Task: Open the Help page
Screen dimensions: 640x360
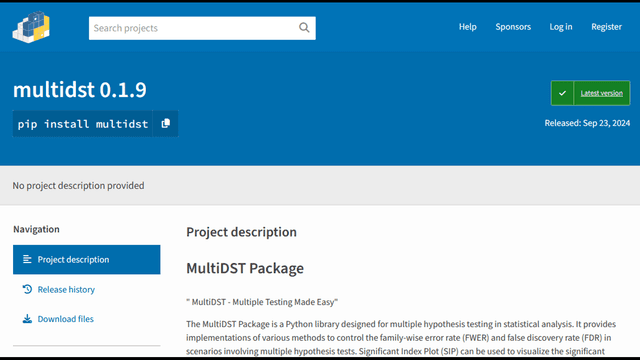Action: click(x=467, y=27)
